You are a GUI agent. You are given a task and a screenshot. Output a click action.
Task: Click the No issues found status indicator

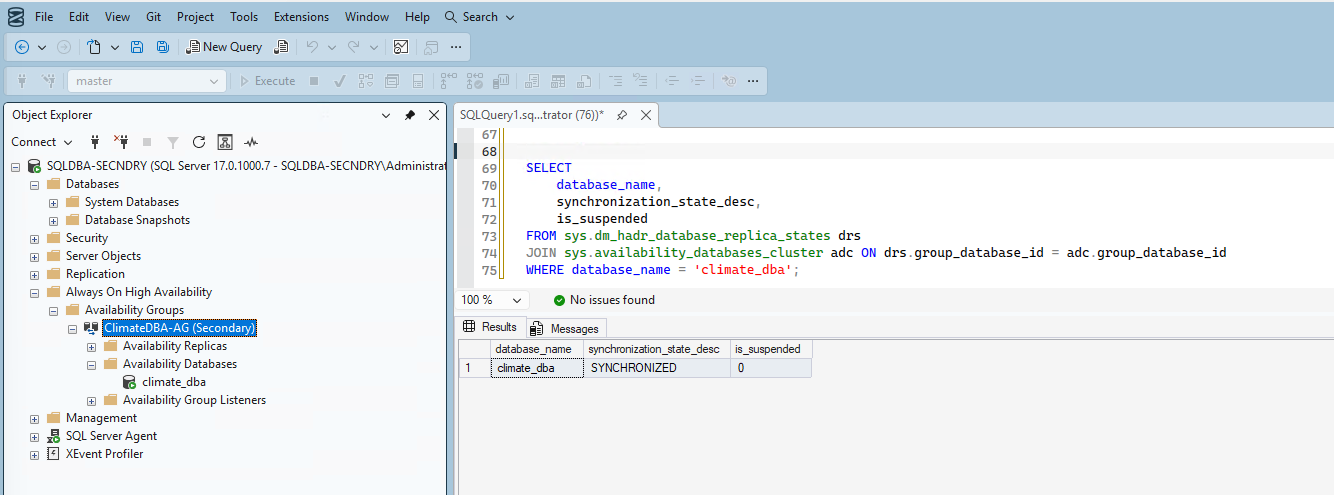coord(604,300)
